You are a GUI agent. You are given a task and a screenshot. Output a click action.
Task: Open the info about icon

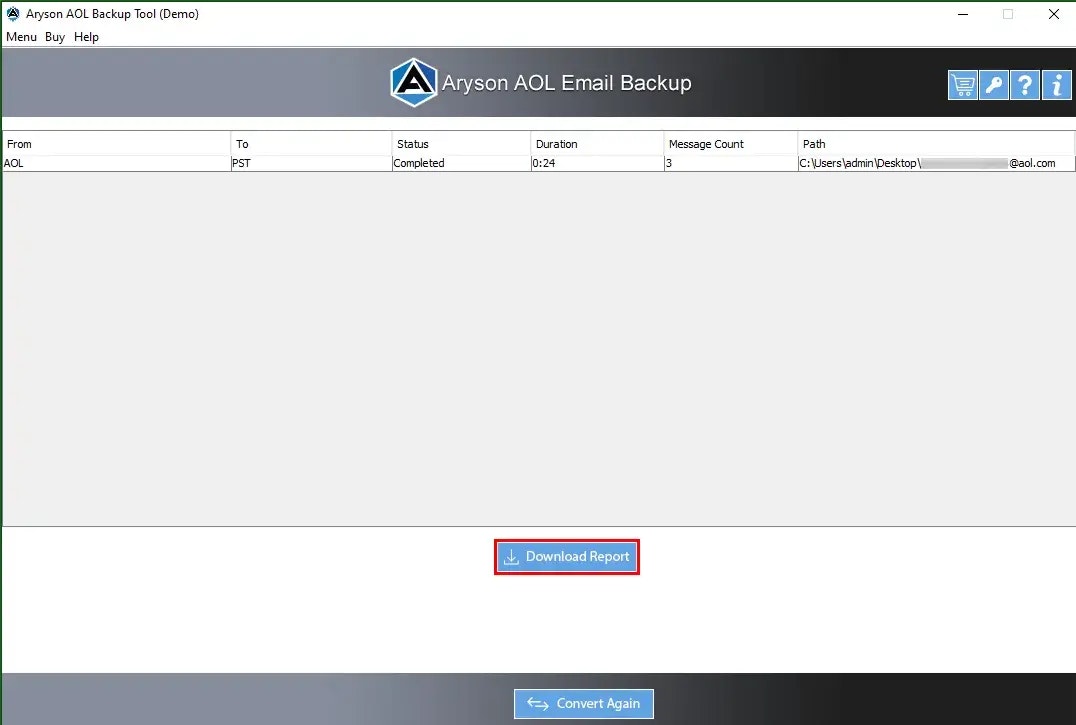pos(1056,85)
